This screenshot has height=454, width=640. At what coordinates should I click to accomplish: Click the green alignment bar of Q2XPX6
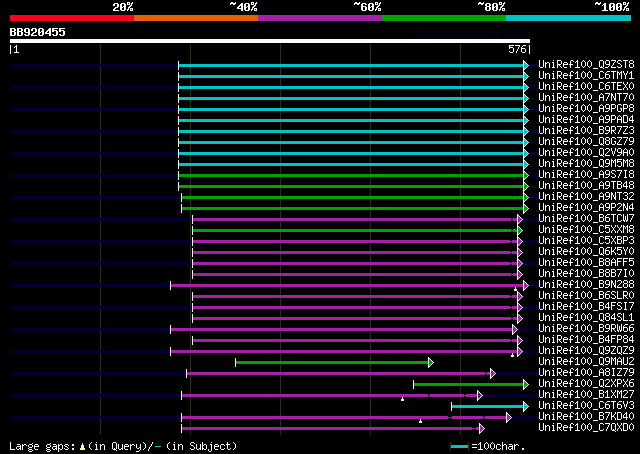(469, 385)
